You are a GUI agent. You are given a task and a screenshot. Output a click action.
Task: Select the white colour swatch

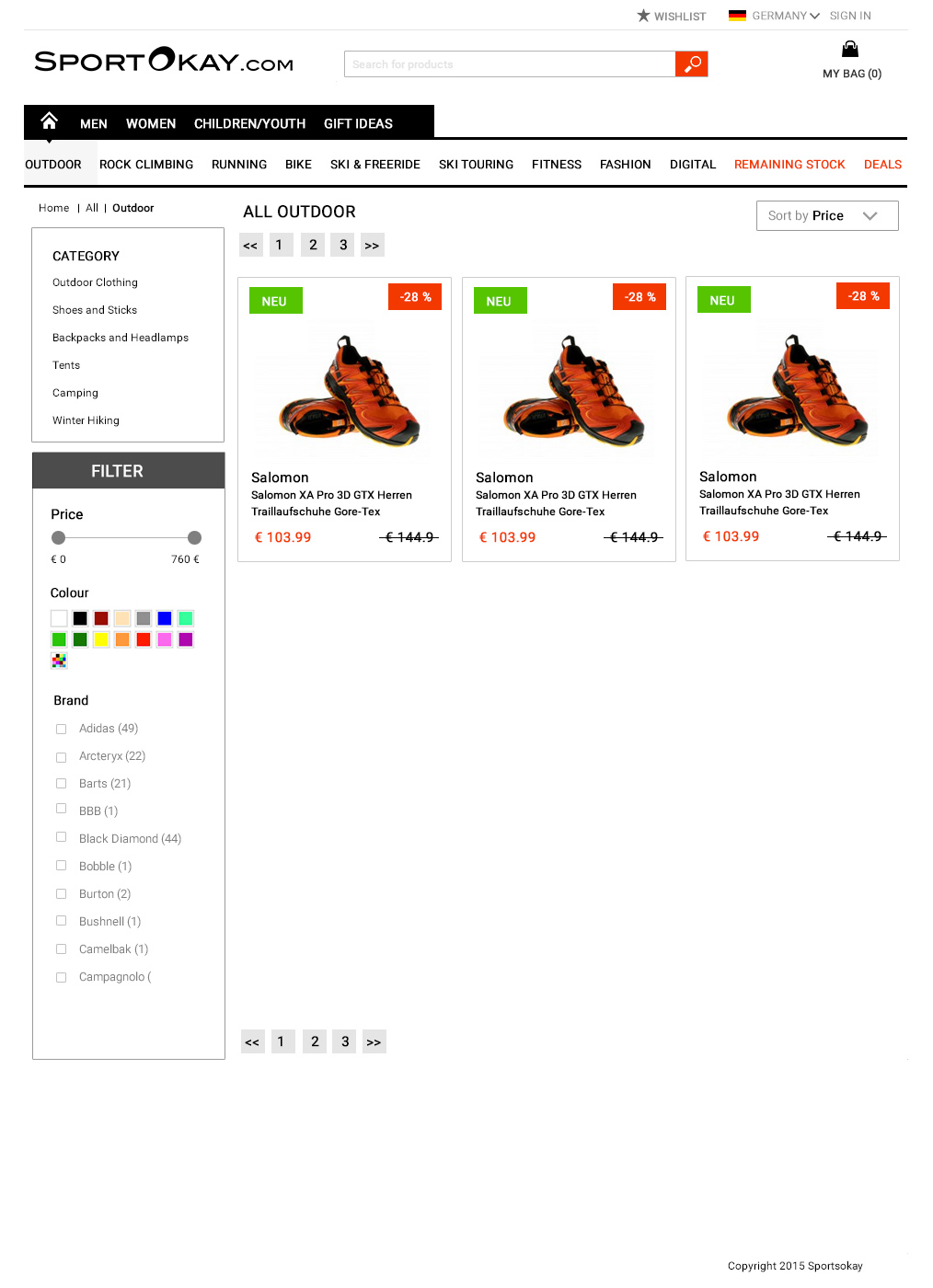(59, 618)
